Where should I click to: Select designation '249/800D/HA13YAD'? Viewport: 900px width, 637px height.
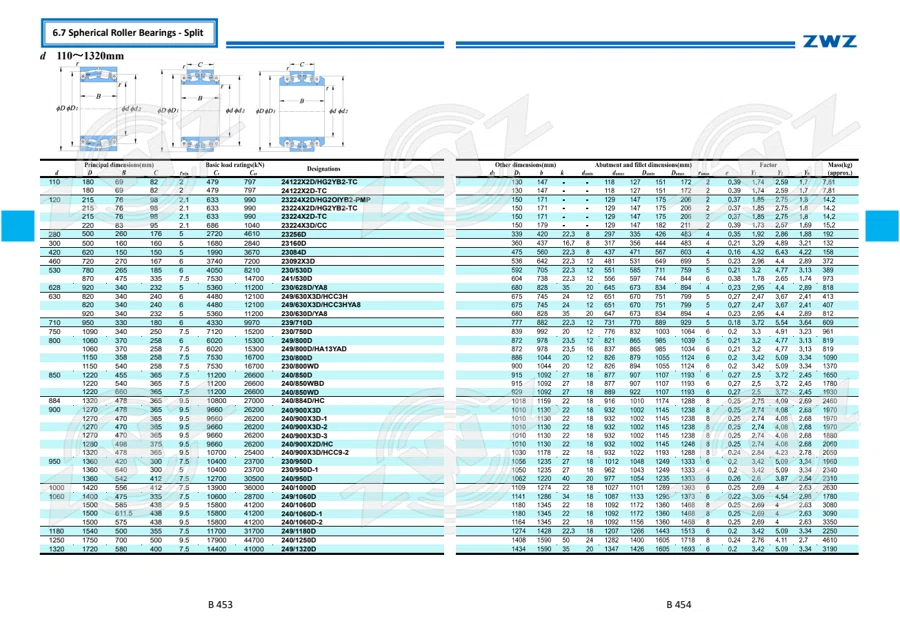[314, 349]
